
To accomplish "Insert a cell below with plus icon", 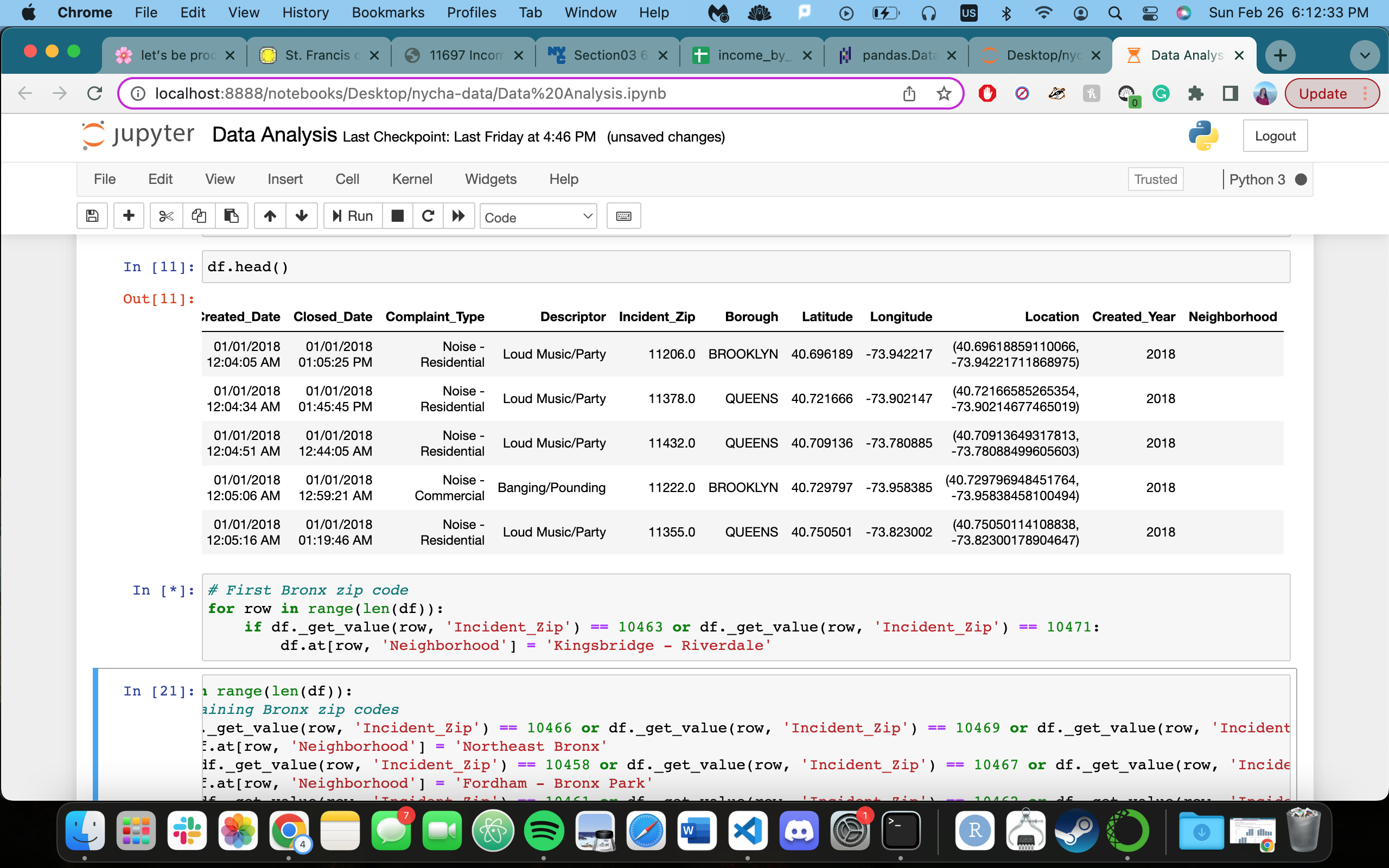I will [129, 216].
